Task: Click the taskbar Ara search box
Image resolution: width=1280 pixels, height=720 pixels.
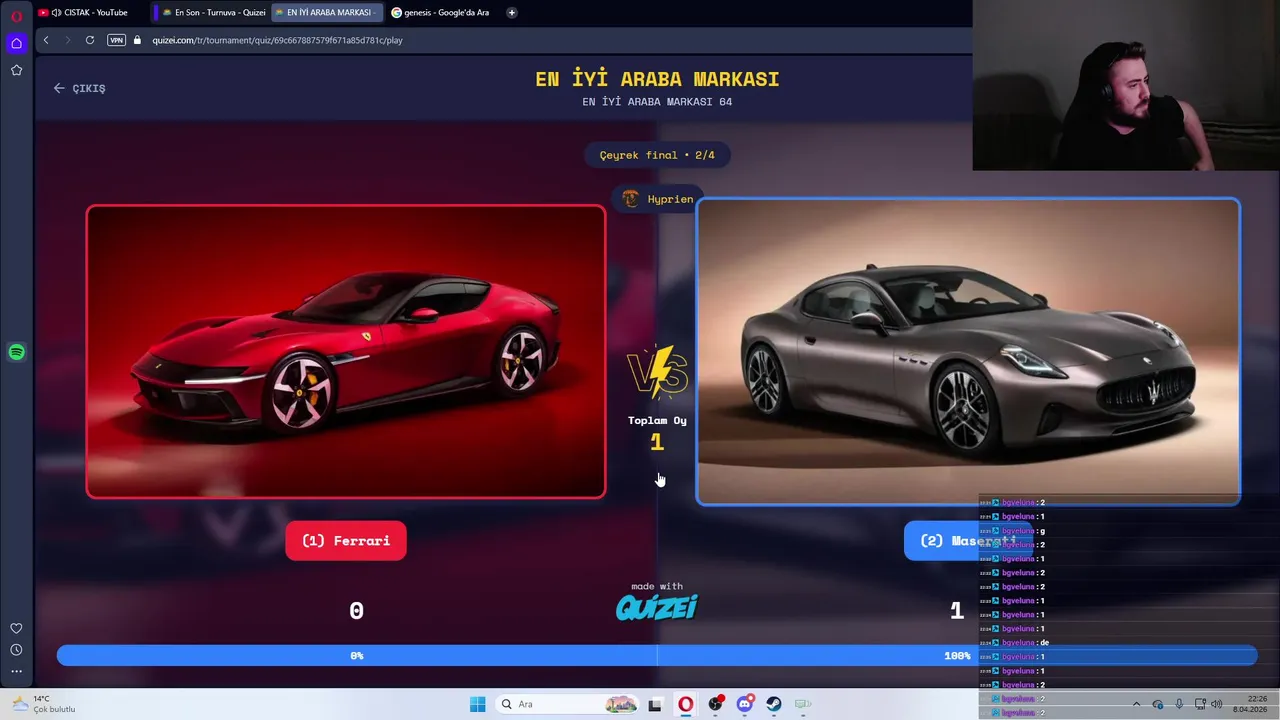Action: point(567,704)
